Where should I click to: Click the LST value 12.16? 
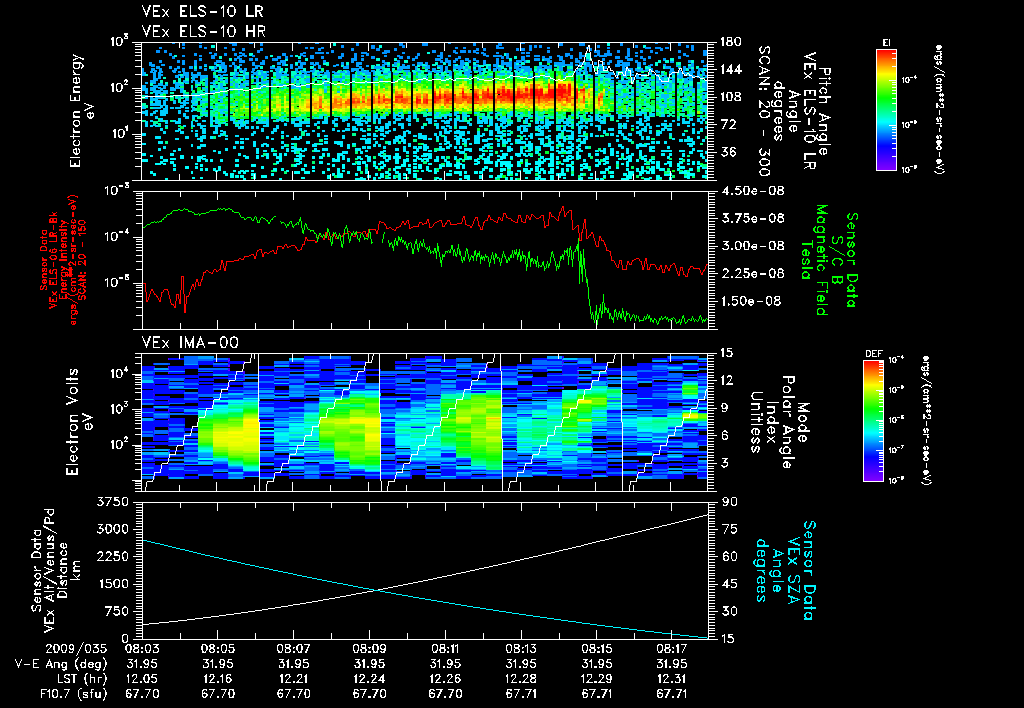tap(217, 679)
